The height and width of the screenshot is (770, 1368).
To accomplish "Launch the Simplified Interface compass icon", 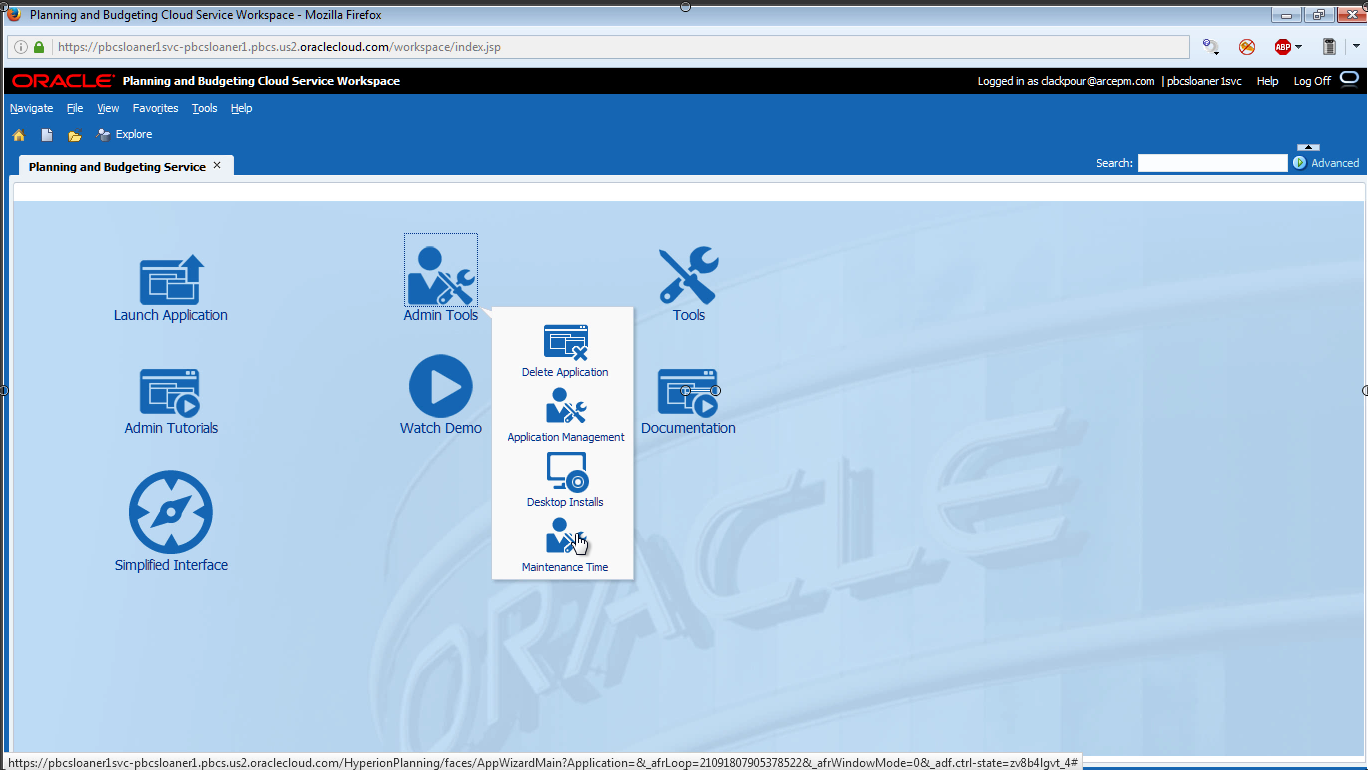I will 171,512.
